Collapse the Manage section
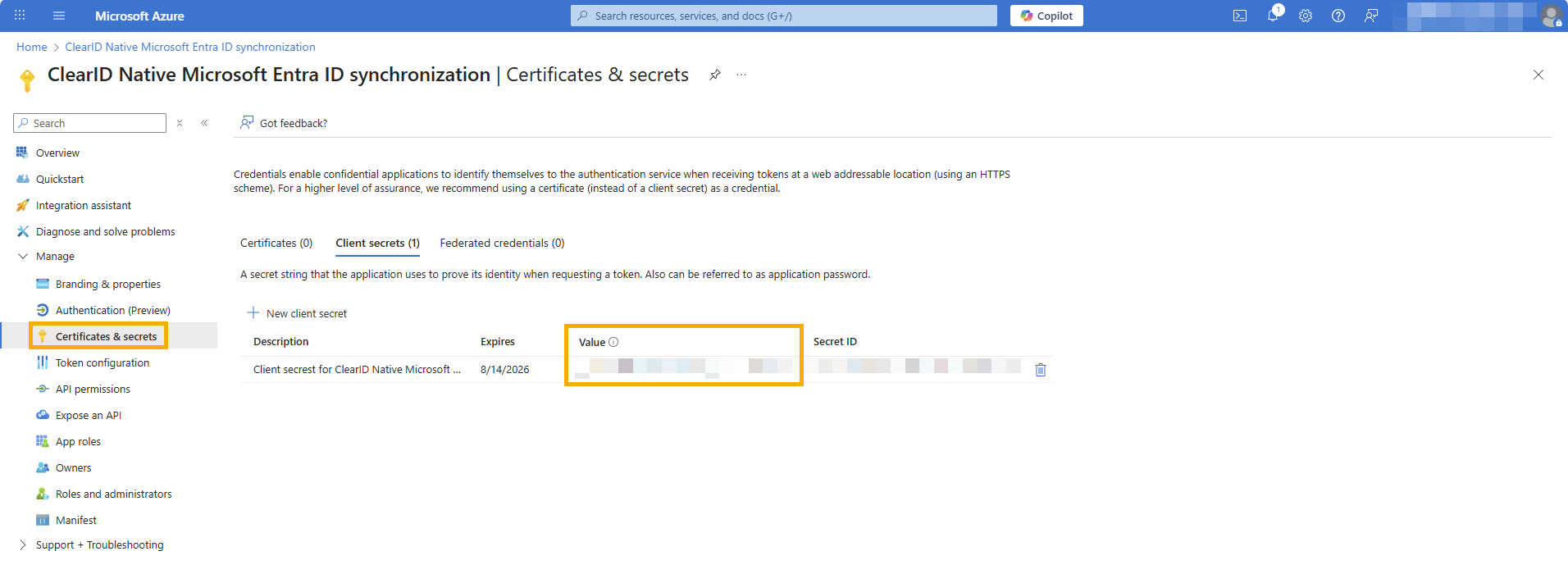This screenshot has height=574, width=1568. [x=23, y=256]
